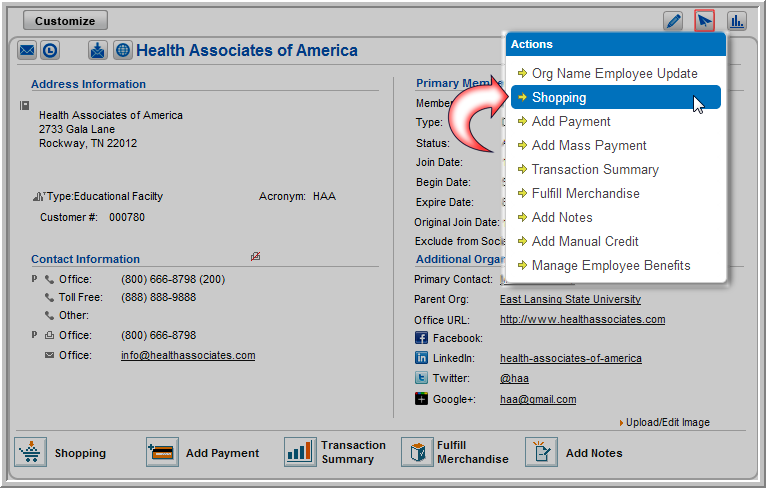Open the health-associates-of-america LinkedIn link
This screenshot has width=766, height=488.
pyautogui.click(x=571, y=358)
